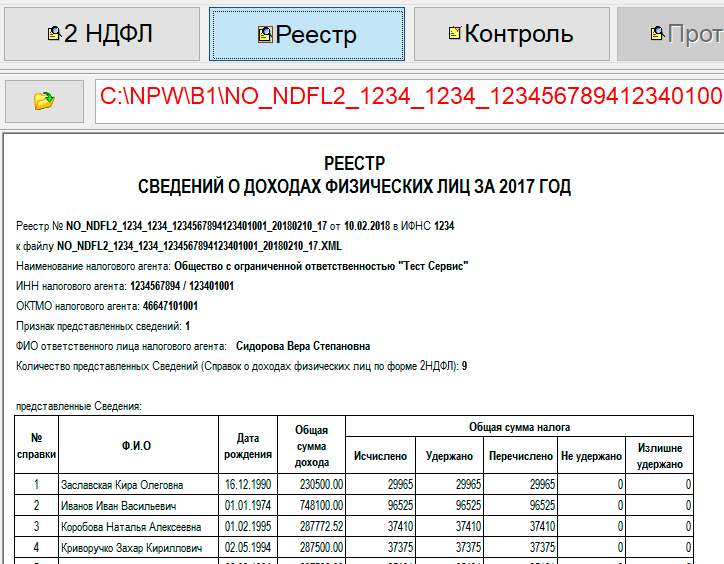Switch to the Реестр tab
The height and width of the screenshot is (564, 724).
point(307,34)
